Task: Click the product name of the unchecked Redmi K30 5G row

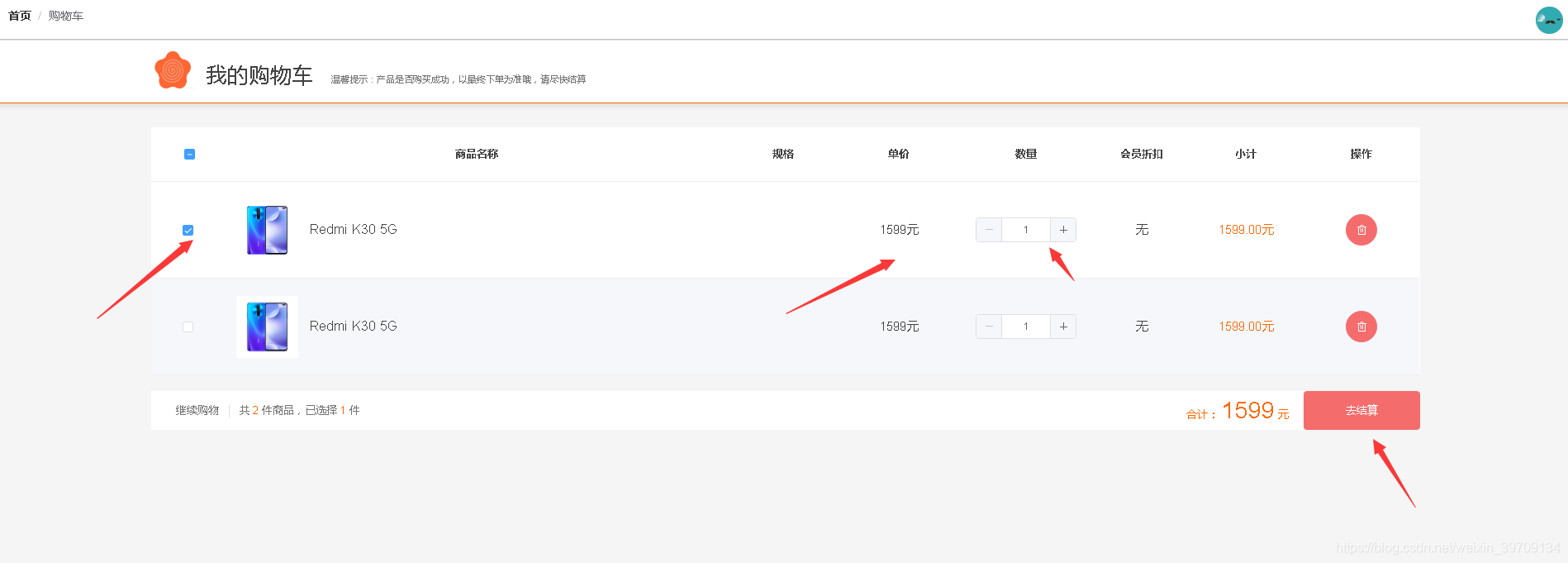Action: coord(353,326)
